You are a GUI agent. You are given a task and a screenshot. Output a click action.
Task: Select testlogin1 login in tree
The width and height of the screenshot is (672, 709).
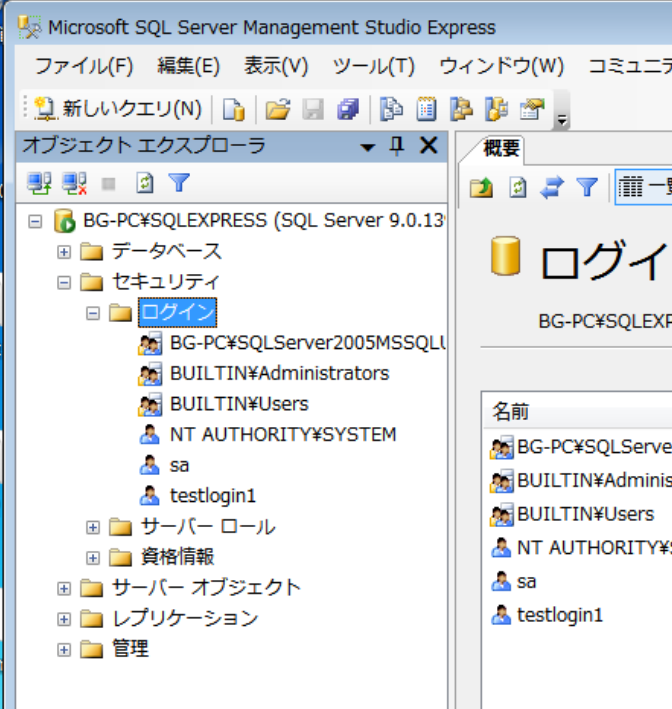pos(213,496)
